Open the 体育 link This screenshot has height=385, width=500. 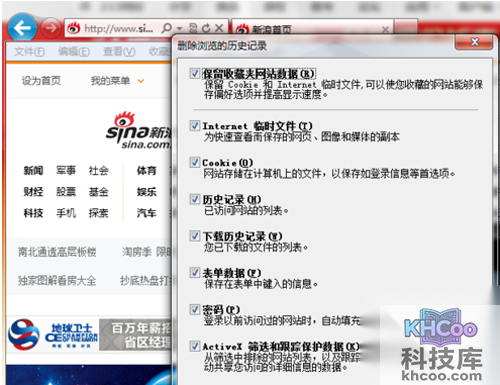coord(146,171)
